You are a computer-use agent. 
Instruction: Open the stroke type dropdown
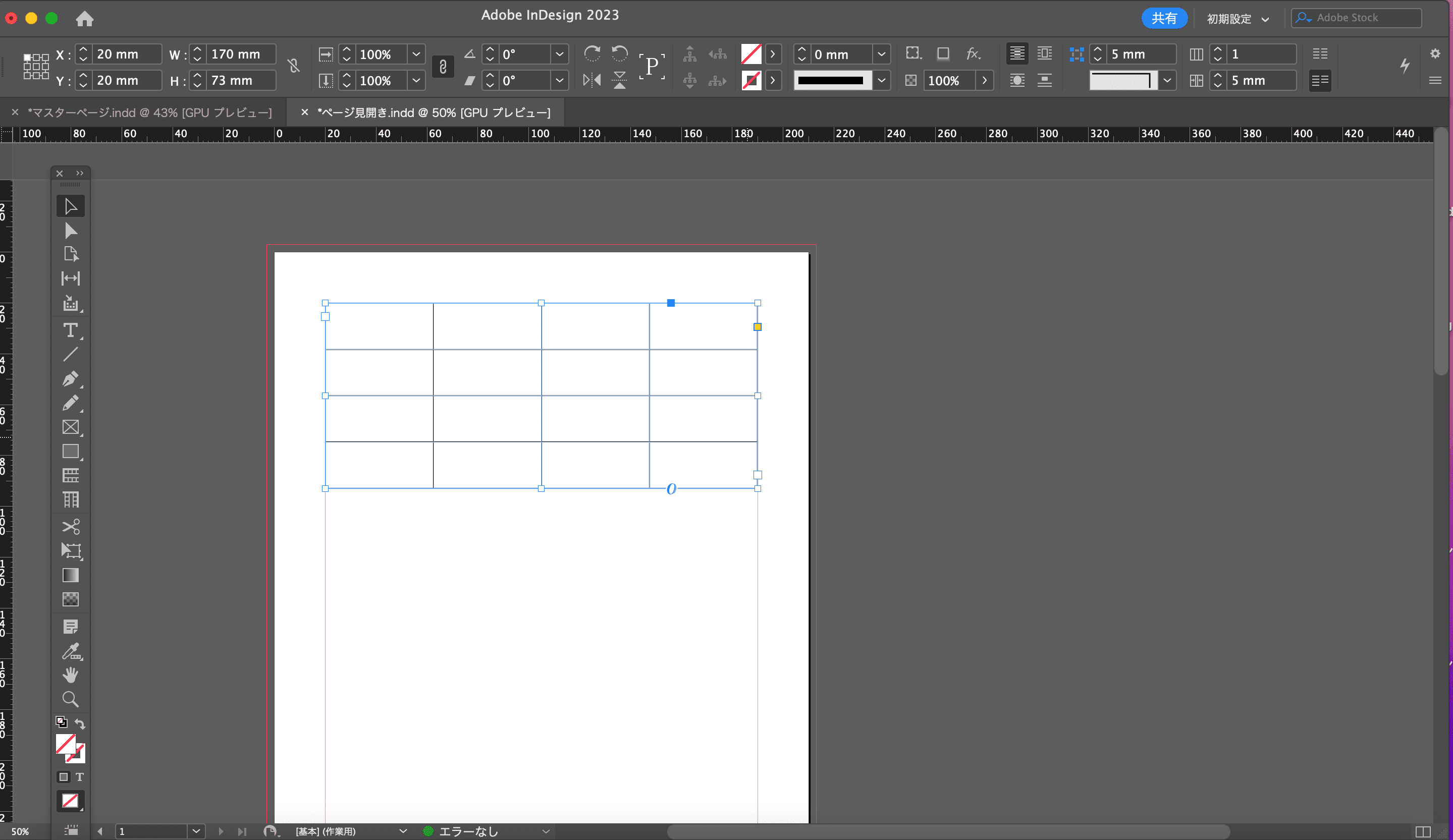(x=882, y=81)
